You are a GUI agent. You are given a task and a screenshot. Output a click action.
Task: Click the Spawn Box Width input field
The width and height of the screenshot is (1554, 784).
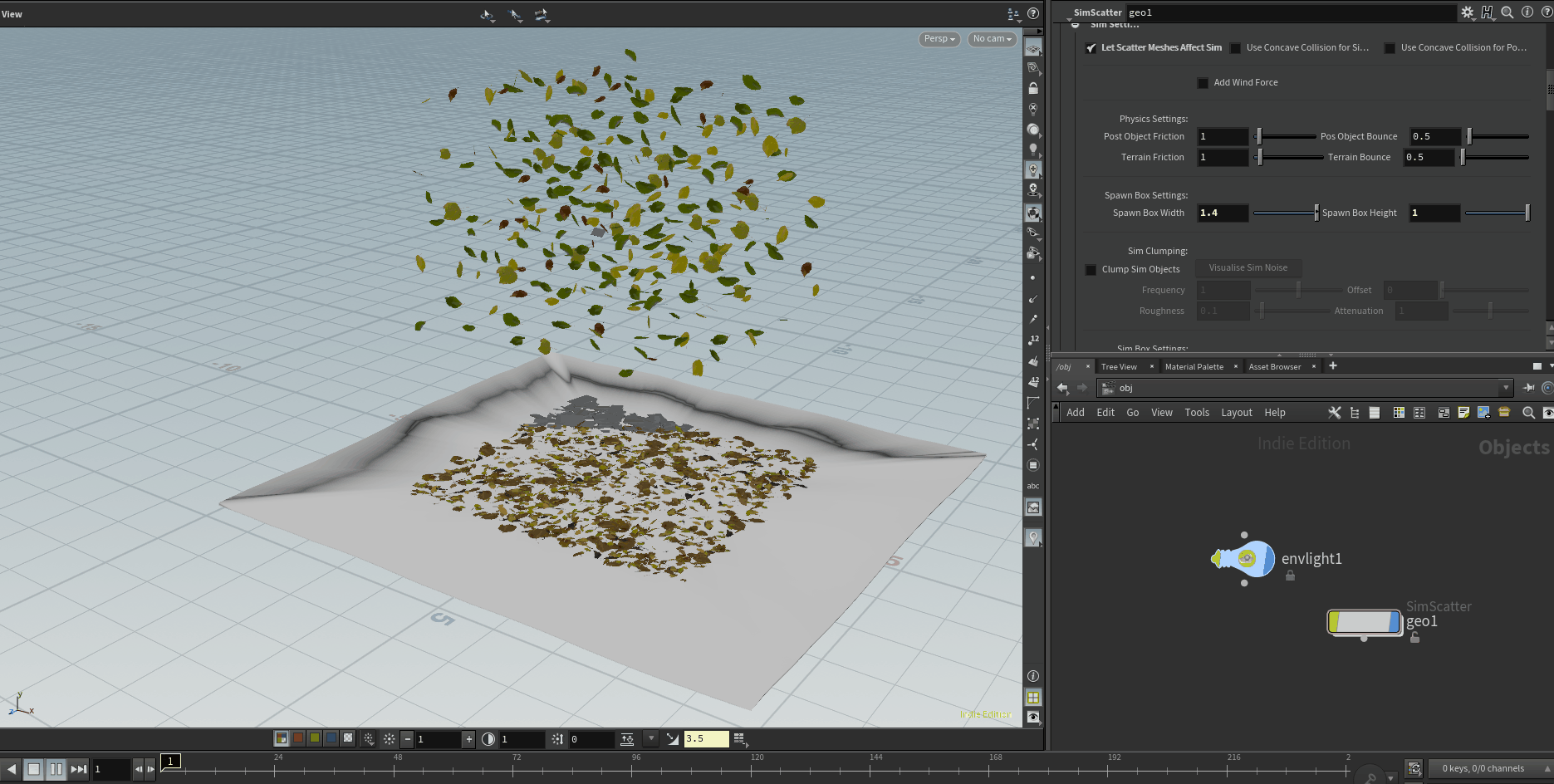[1222, 213]
